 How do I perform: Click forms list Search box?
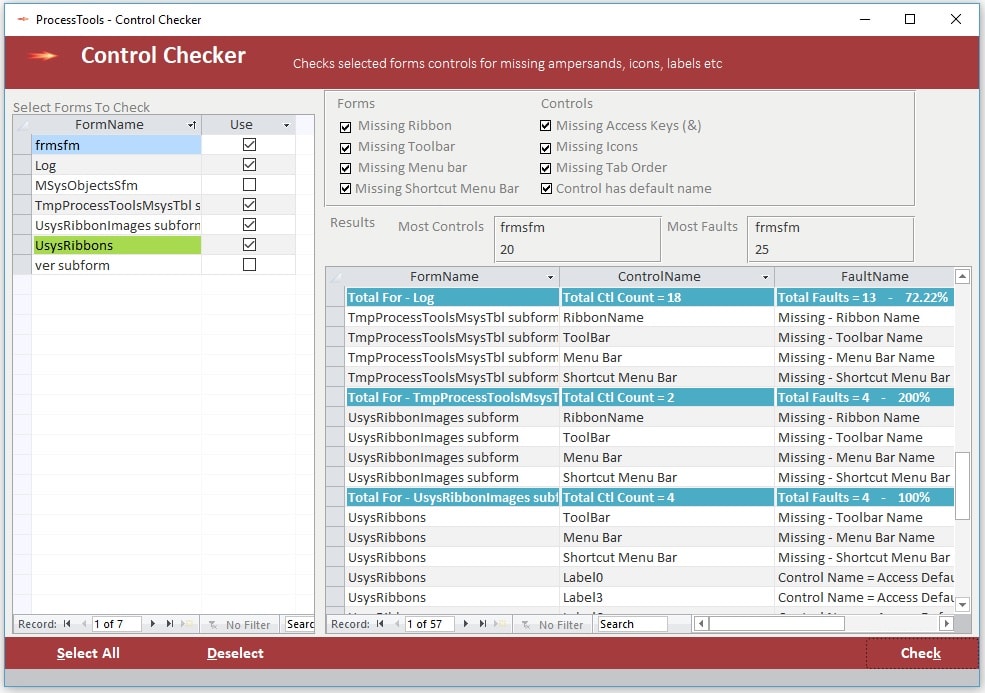(x=300, y=624)
